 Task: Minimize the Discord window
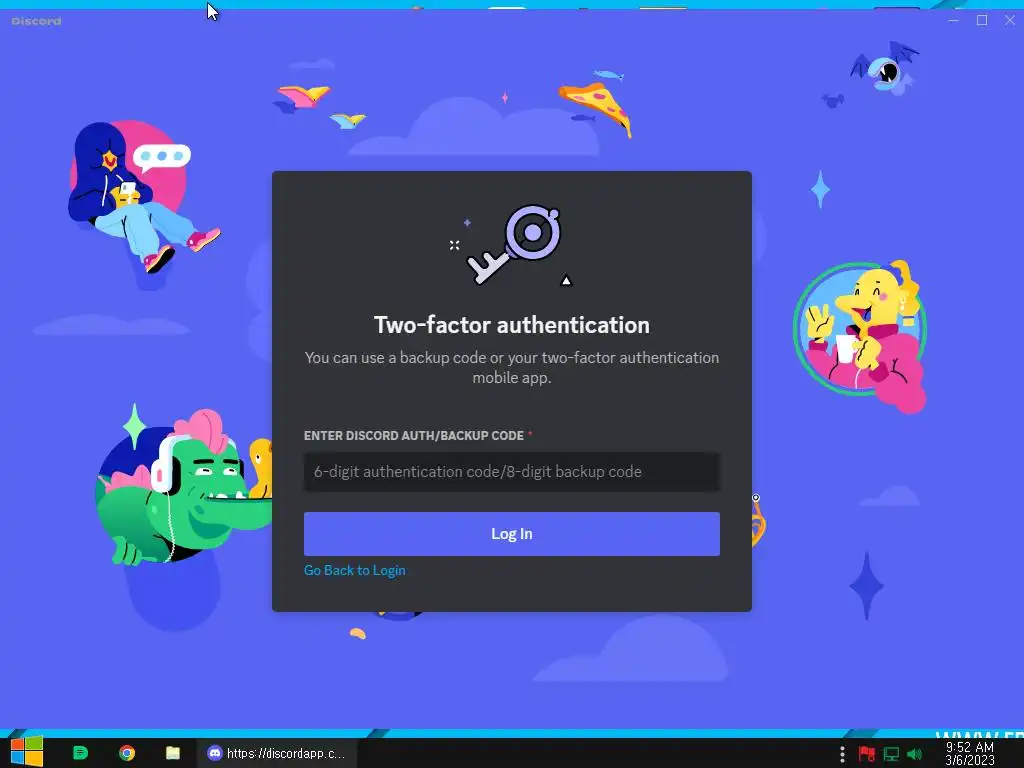tap(953, 20)
